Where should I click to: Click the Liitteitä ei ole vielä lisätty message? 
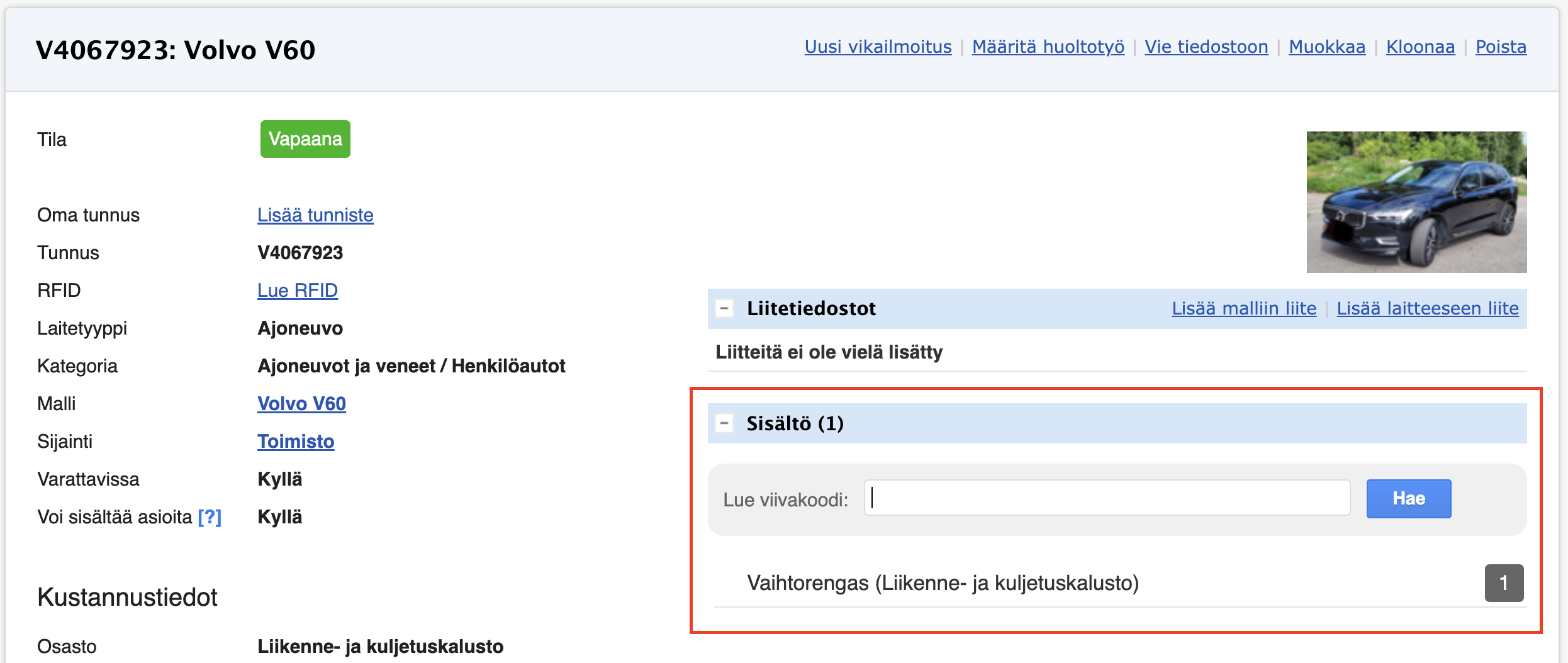(x=829, y=352)
